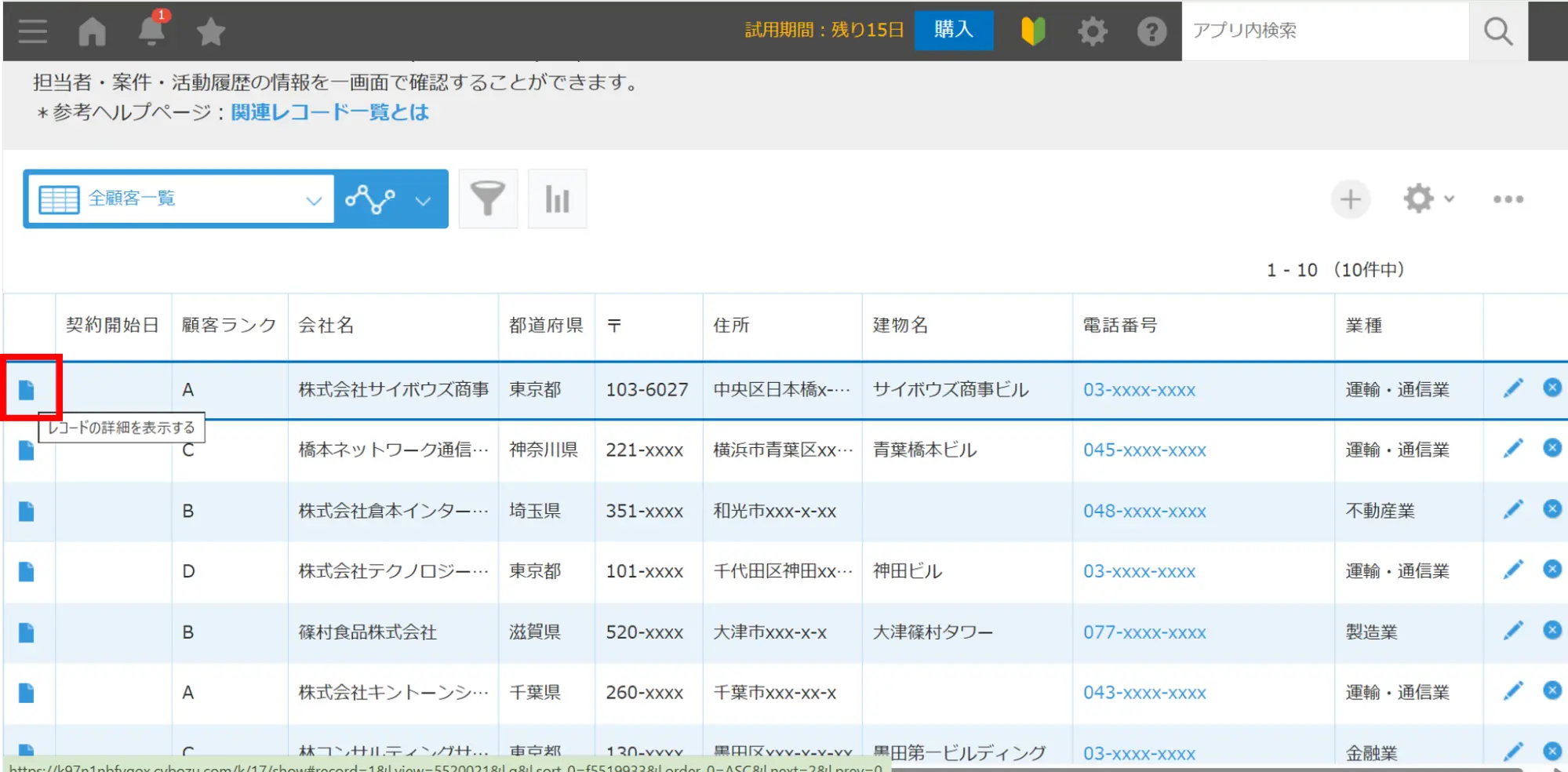
Task: Go to the portal home icon
Action: point(92,31)
